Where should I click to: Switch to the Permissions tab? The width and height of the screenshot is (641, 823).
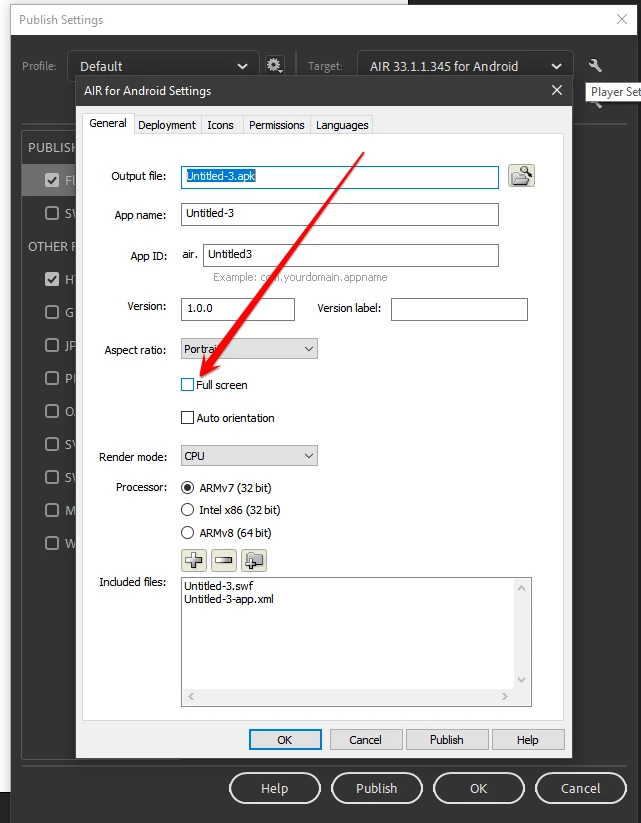[x=277, y=125]
